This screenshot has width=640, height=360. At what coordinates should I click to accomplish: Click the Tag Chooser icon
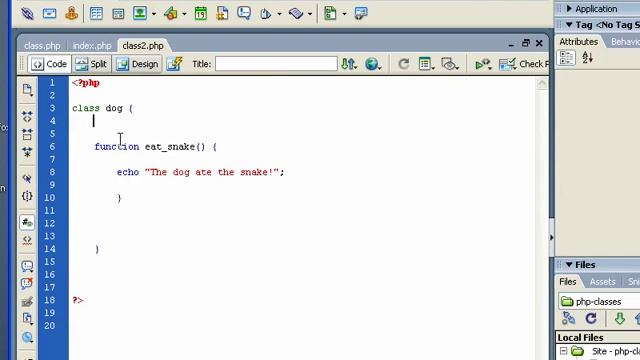361,13
